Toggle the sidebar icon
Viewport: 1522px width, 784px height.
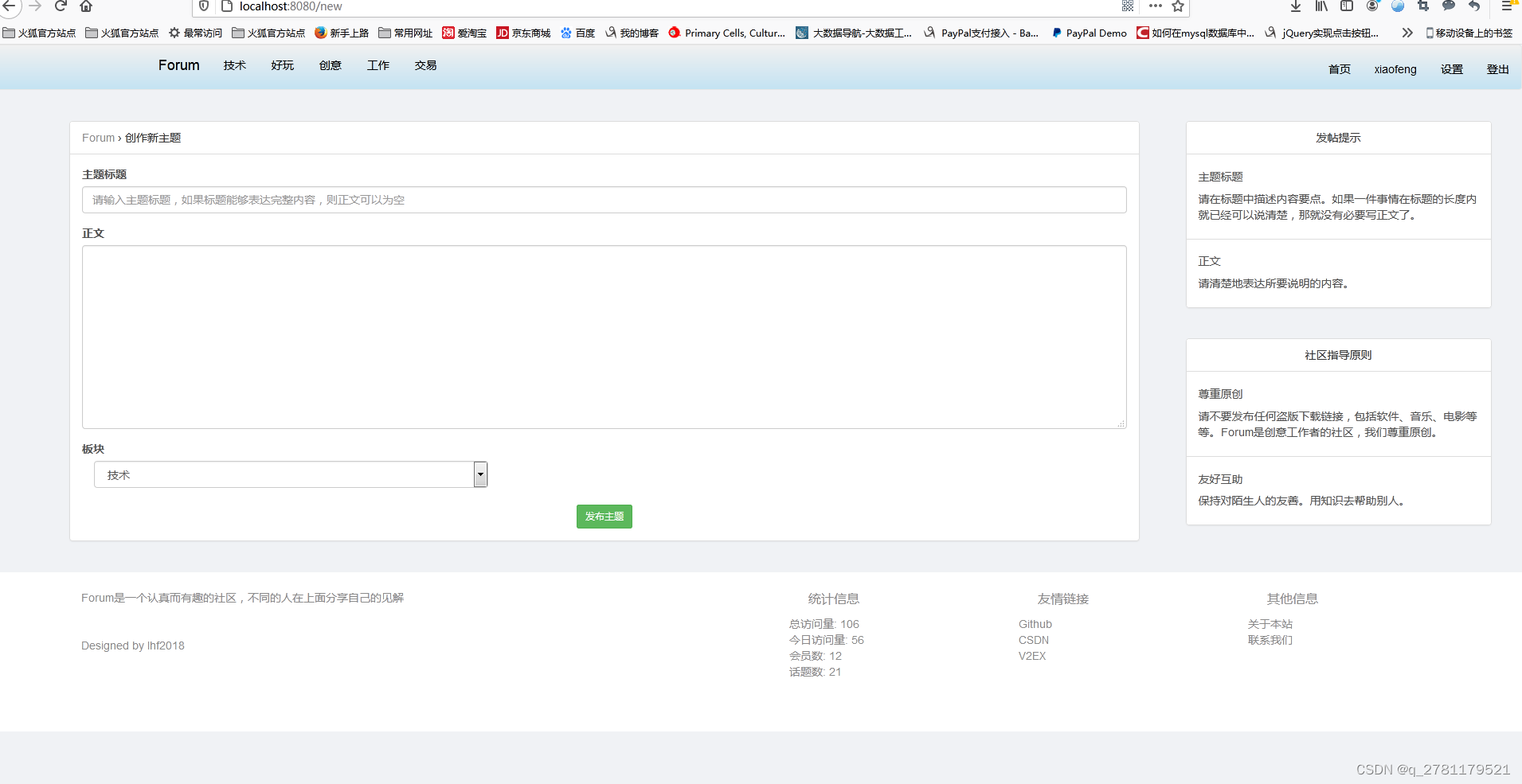pos(1347,6)
